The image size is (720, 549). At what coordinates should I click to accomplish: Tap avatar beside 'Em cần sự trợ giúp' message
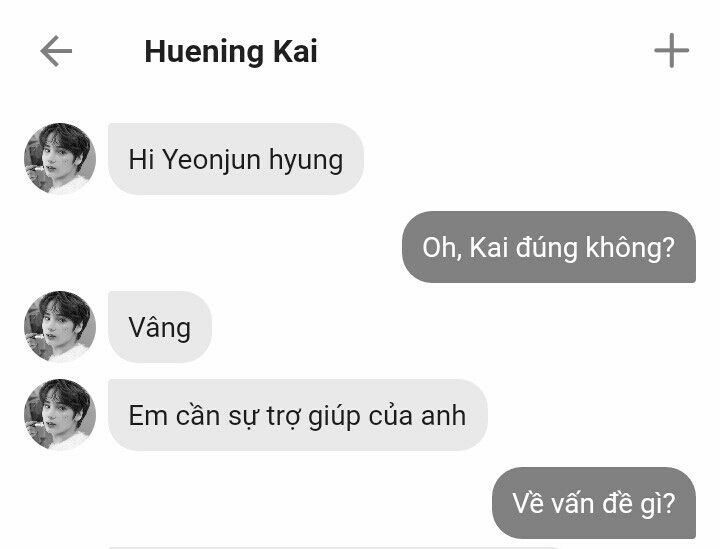click(60, 415)
